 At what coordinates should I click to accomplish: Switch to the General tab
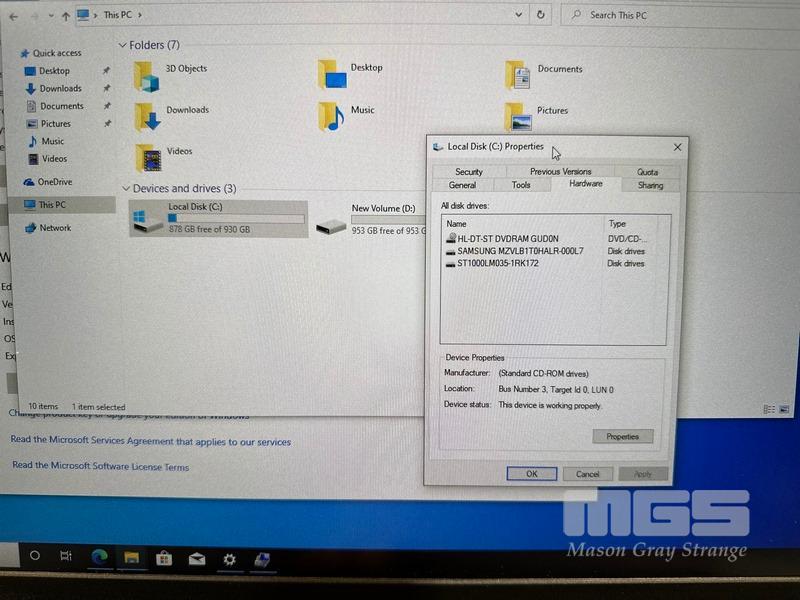[x=462, y=185]
